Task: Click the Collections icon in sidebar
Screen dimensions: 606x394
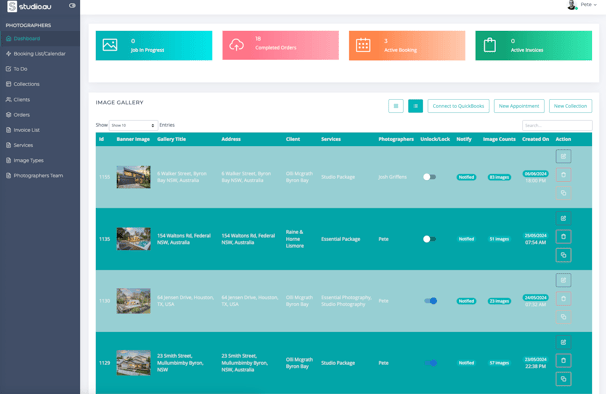Action: (x=9, y=84)
